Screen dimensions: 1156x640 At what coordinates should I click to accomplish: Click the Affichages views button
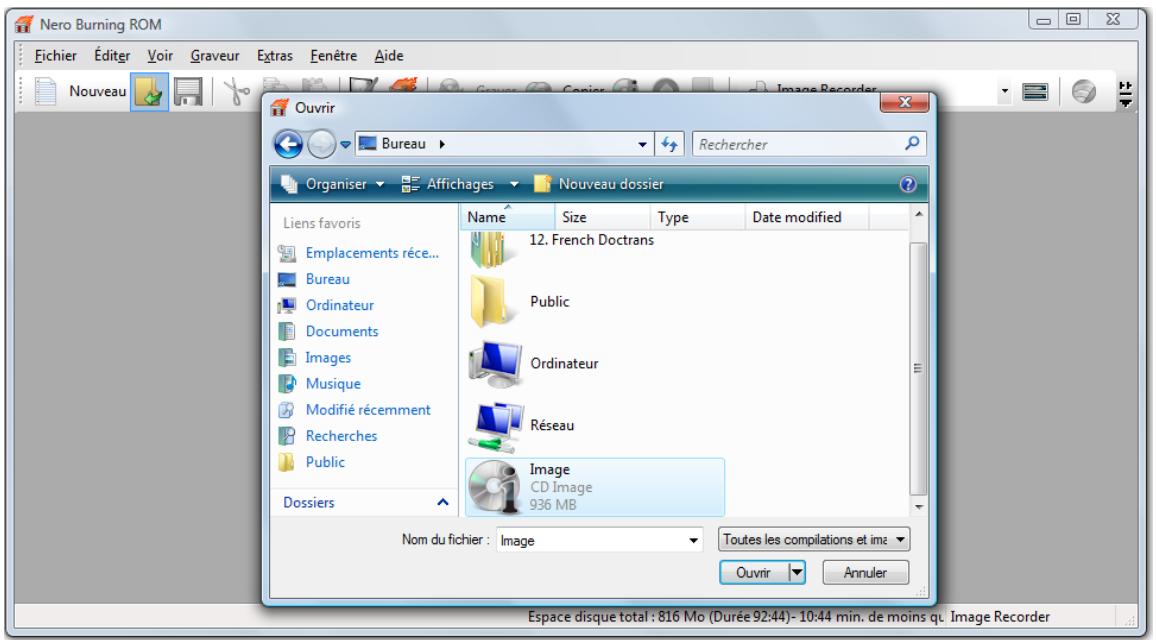tap(448, 184)
